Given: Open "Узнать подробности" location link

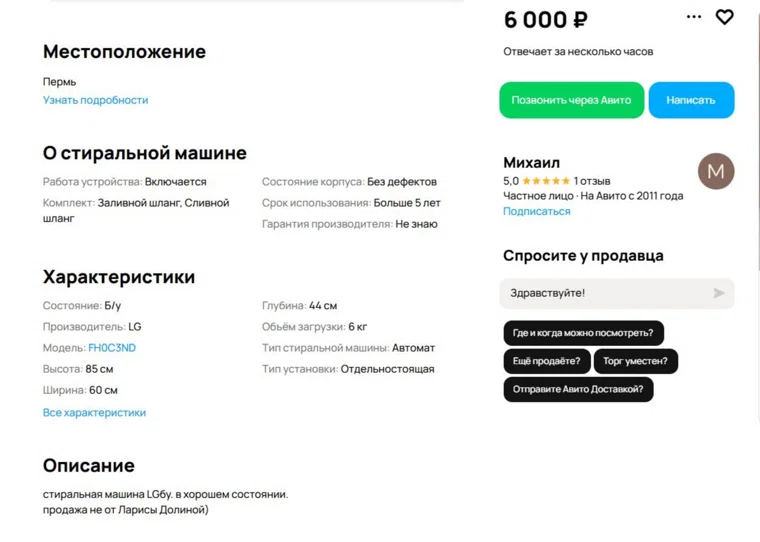Looking at the screenshot, I should tap(95, 100).
